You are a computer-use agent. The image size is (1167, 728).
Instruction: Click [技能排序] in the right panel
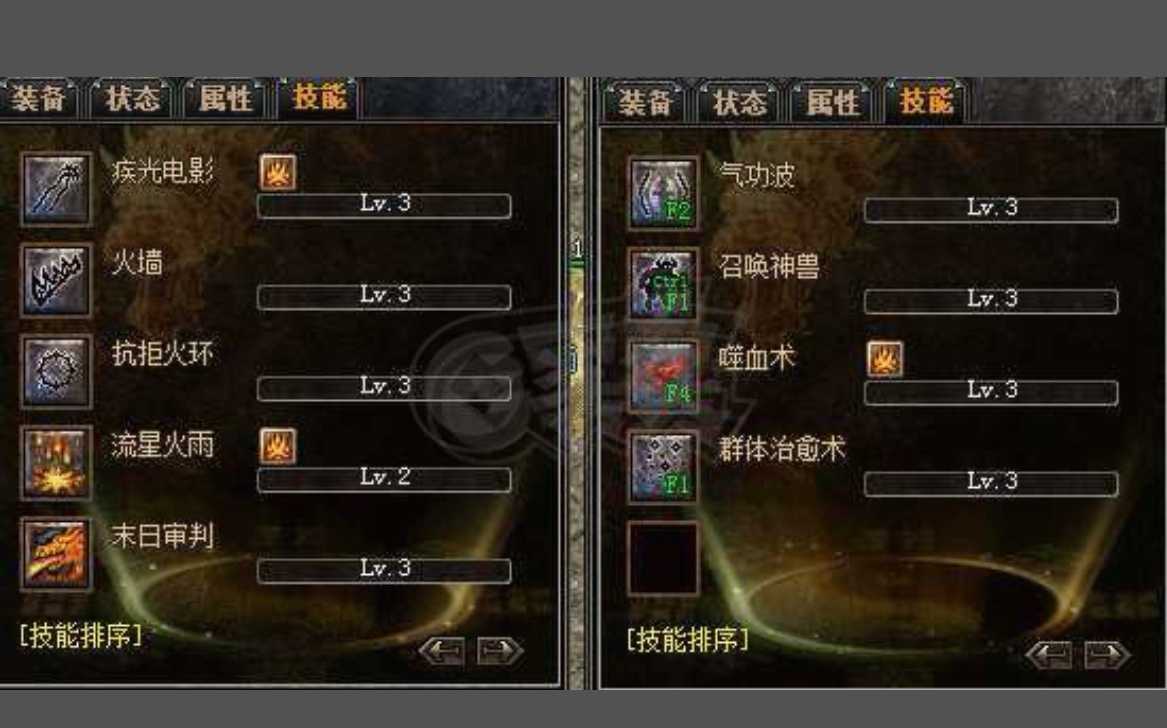(x=687, y=639)
